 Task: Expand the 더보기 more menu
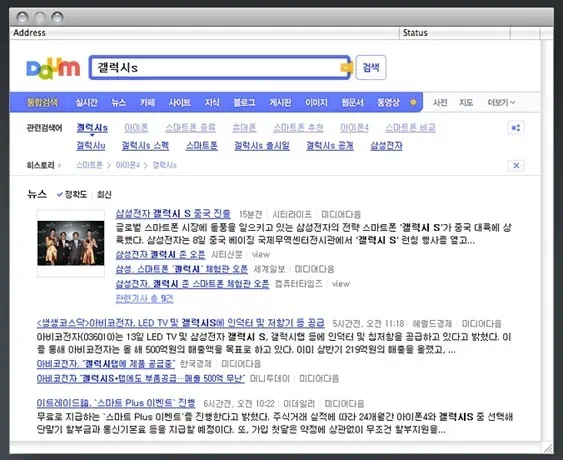(501, 103)
